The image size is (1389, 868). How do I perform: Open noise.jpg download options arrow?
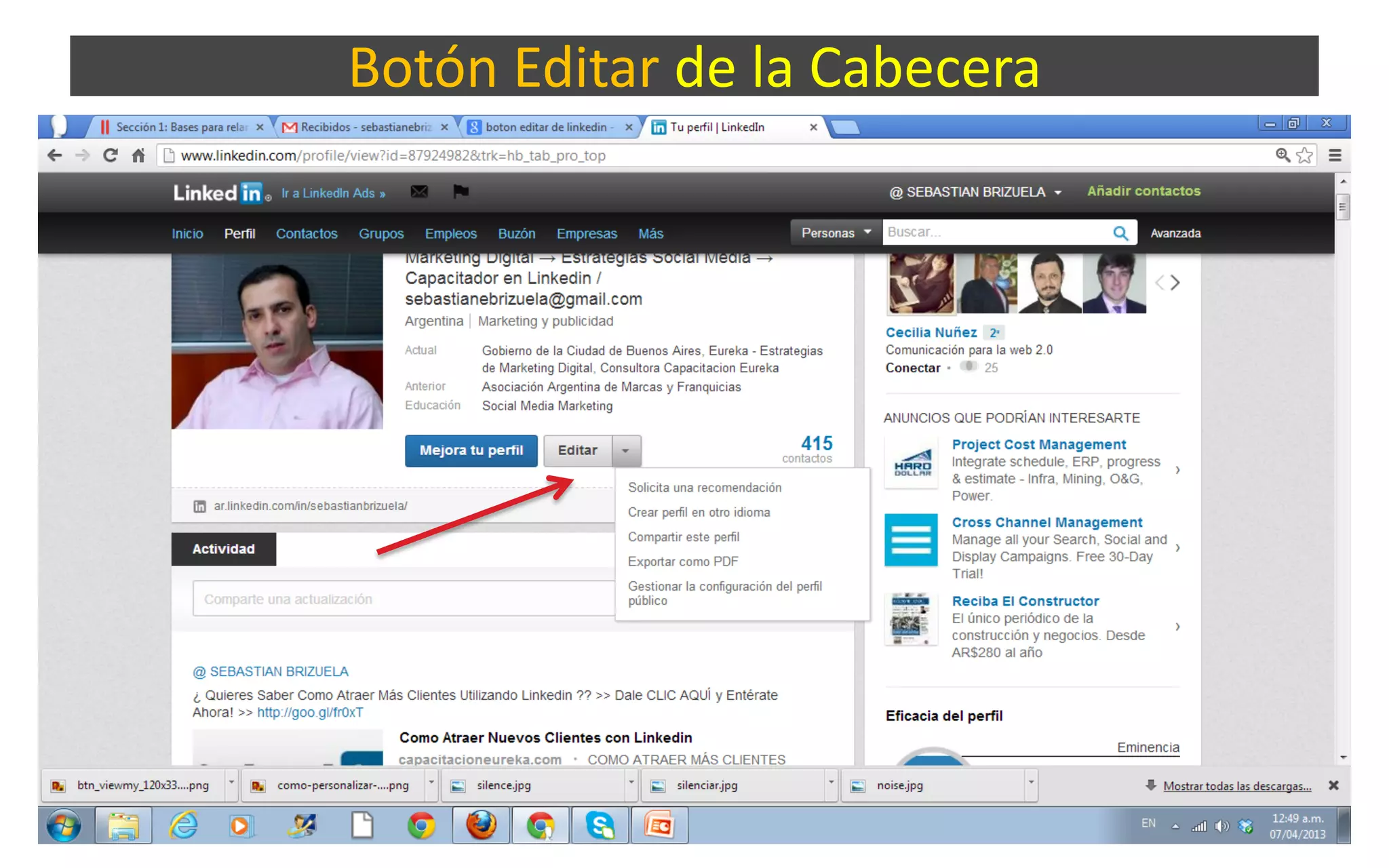[1031, 783]
